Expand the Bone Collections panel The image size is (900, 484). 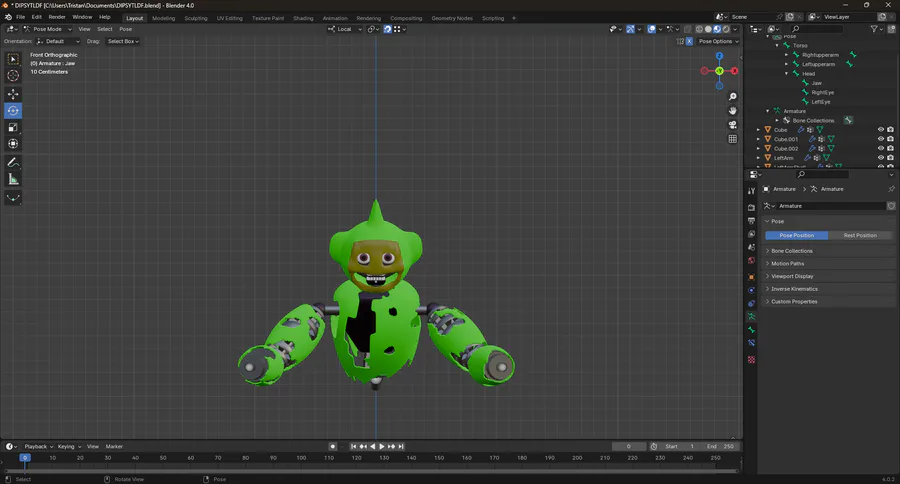829,251
